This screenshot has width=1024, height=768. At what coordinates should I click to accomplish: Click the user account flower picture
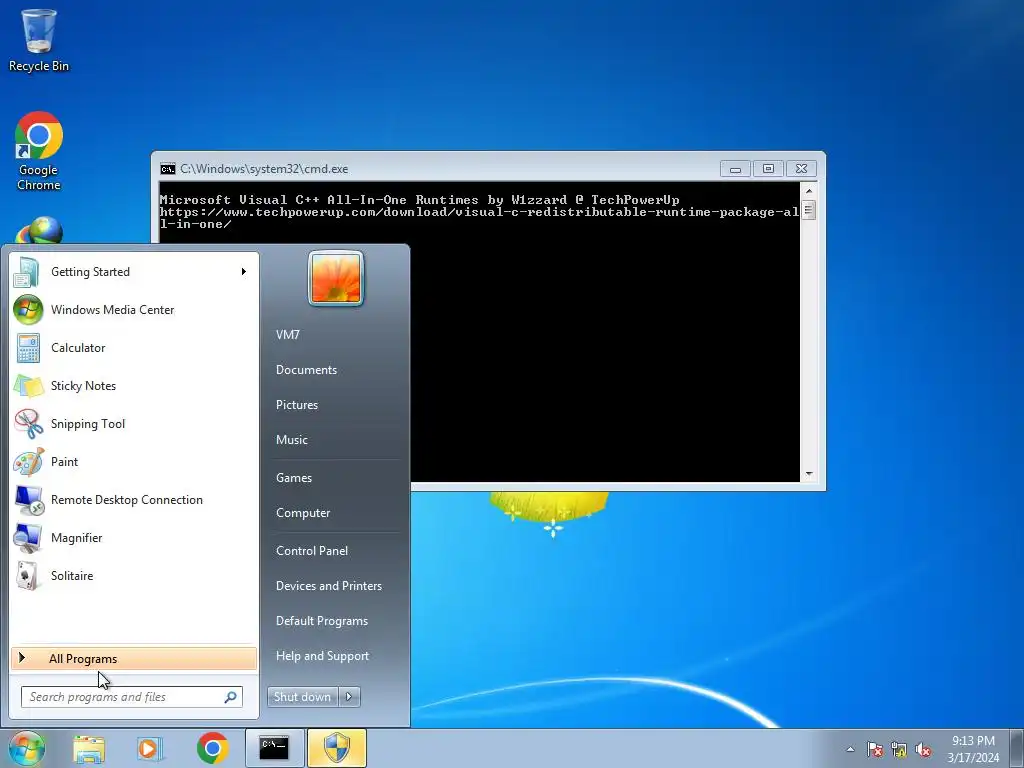pos(336,279)
